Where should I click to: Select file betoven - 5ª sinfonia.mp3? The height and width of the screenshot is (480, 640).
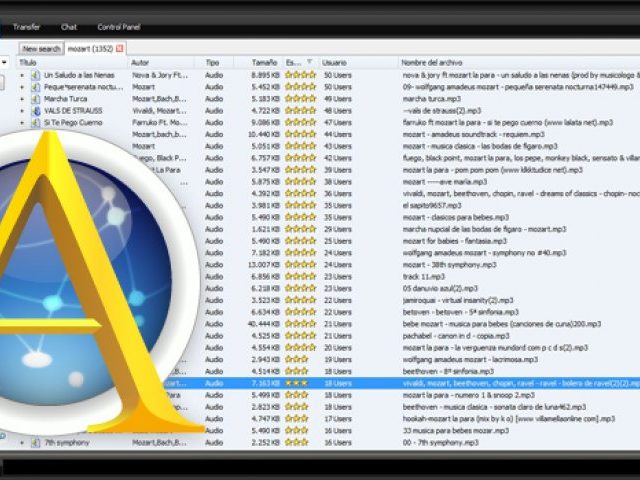[460, 312]
